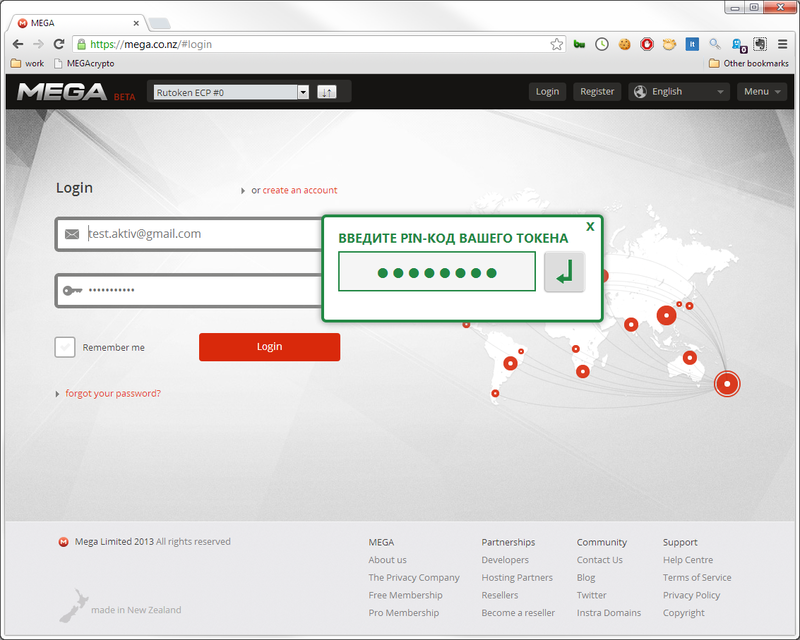Focus the email address input field
The image size is (800, 640).
point(189,234)
